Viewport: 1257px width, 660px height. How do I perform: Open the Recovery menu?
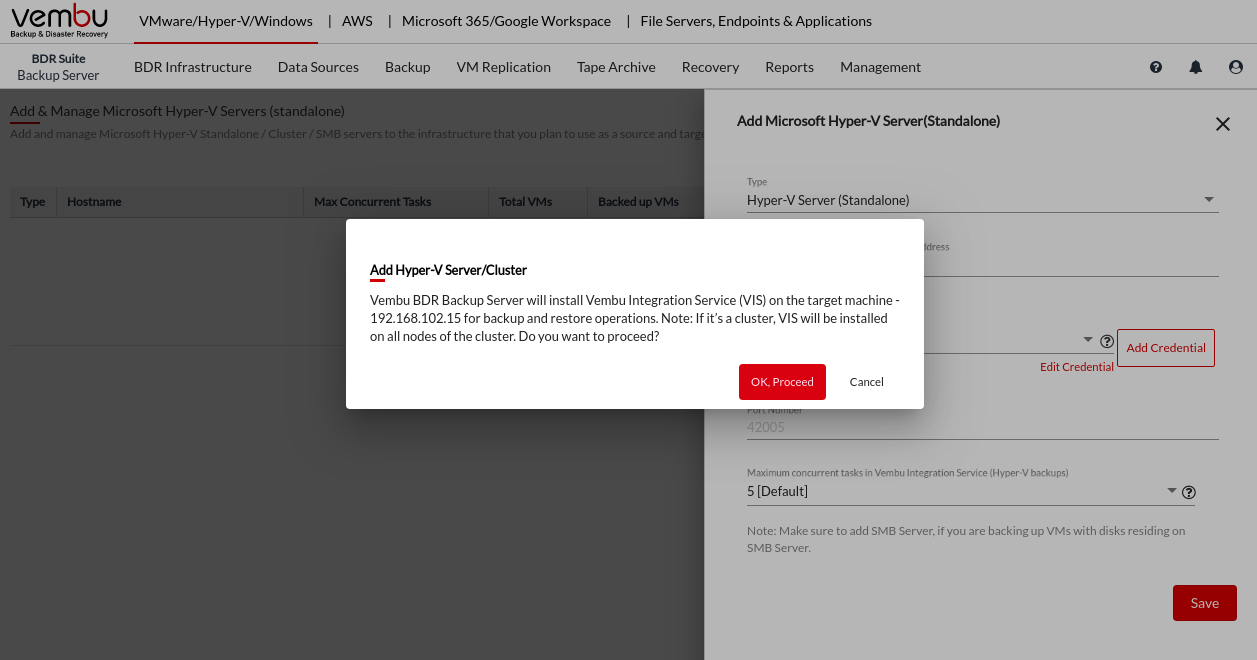click(x=710, y=67)
